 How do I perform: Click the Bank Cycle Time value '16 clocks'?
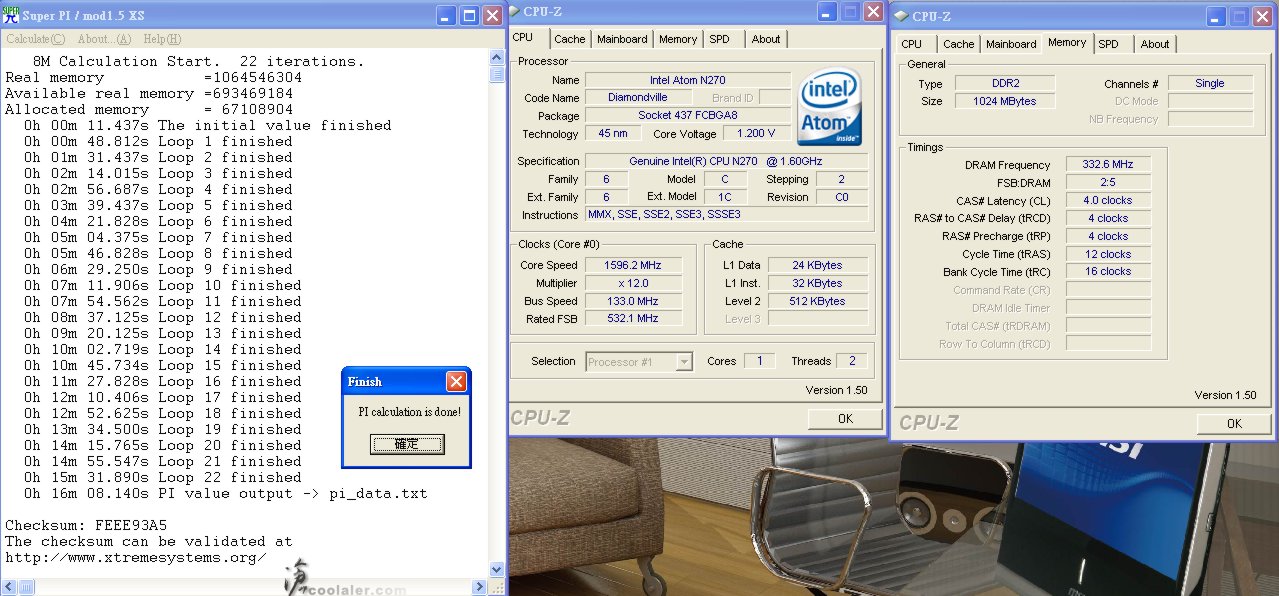point(1108,271)
